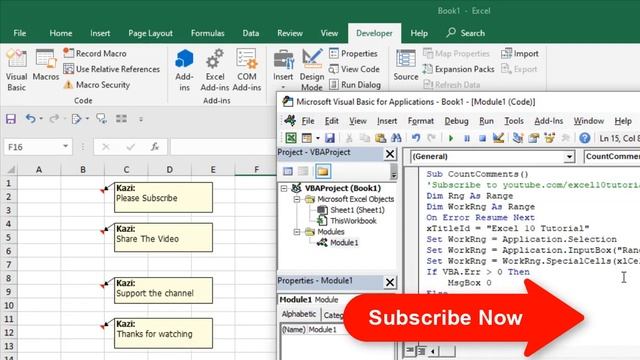Open the Visual Basic editor from ribbon
The height and width of the screenshot is (360, 640).
coord(16,70)
